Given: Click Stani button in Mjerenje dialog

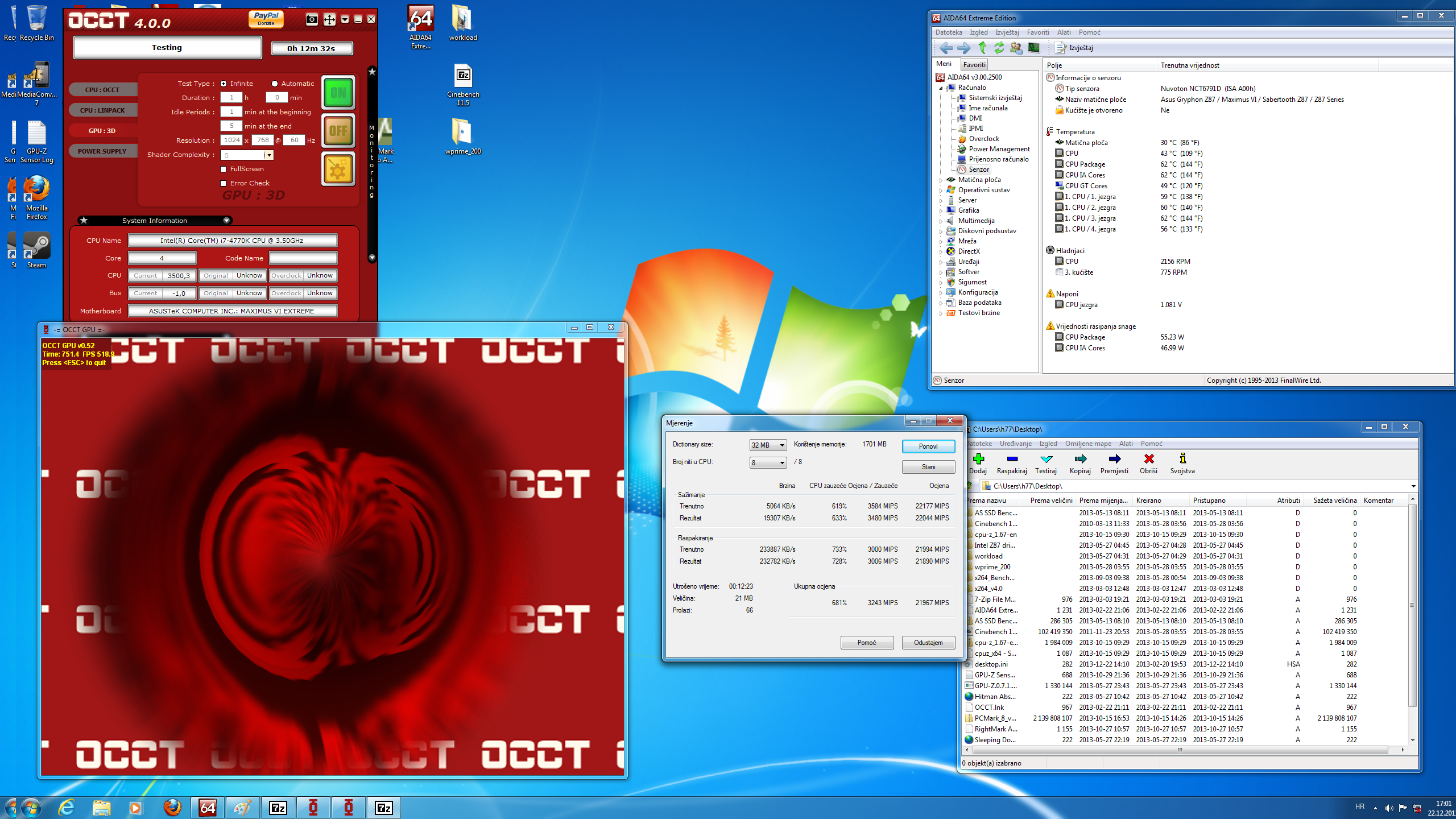Looking at the screenshot, I should click(928, 467).
